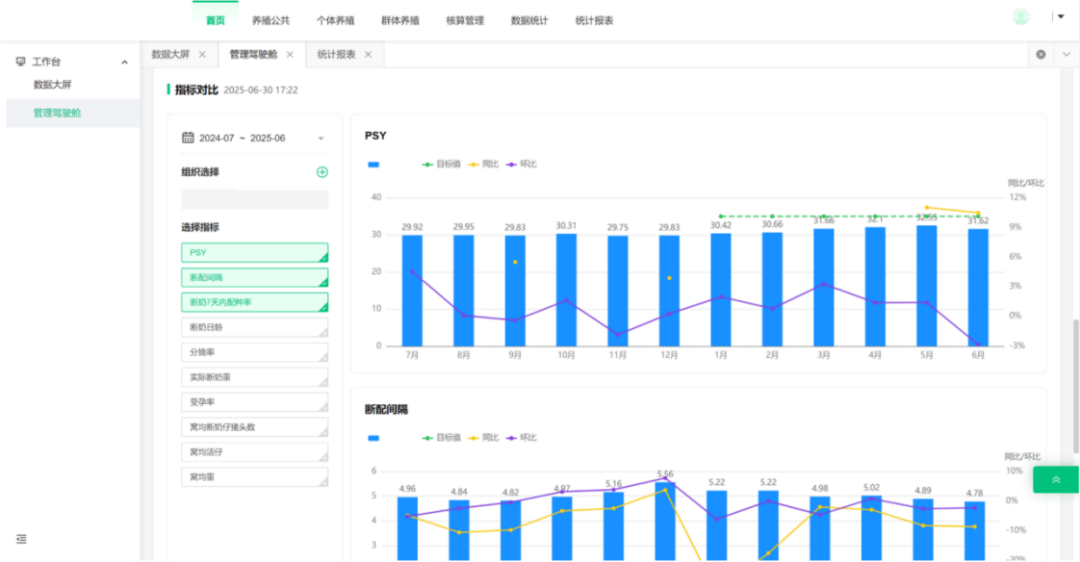Viewport: 1080px width, 562px height.
Task: Click the green scroll-to-top arrow button
Action: 1056,480
